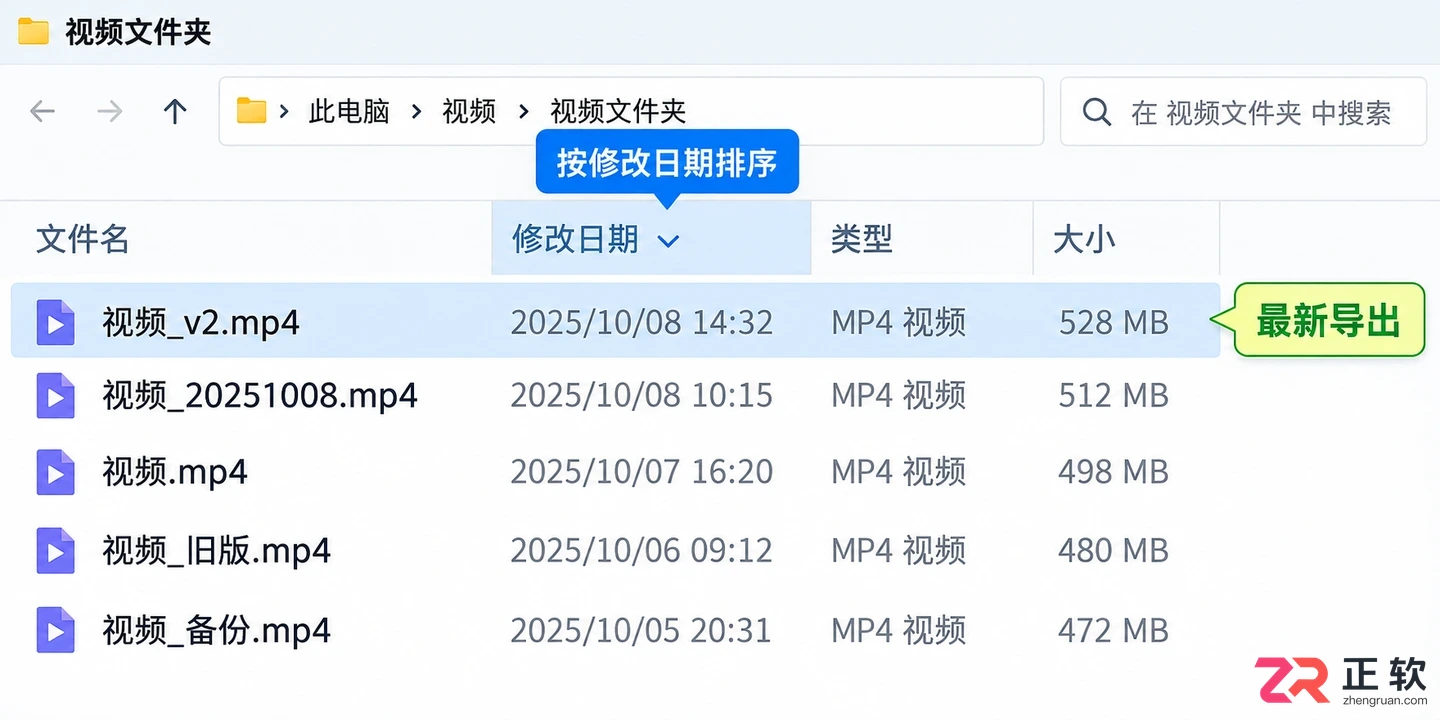The height and width of the screenshot is (720, 1440).
Task: Select the file 视频_备份.mp4
Action: tap(216, 630)
